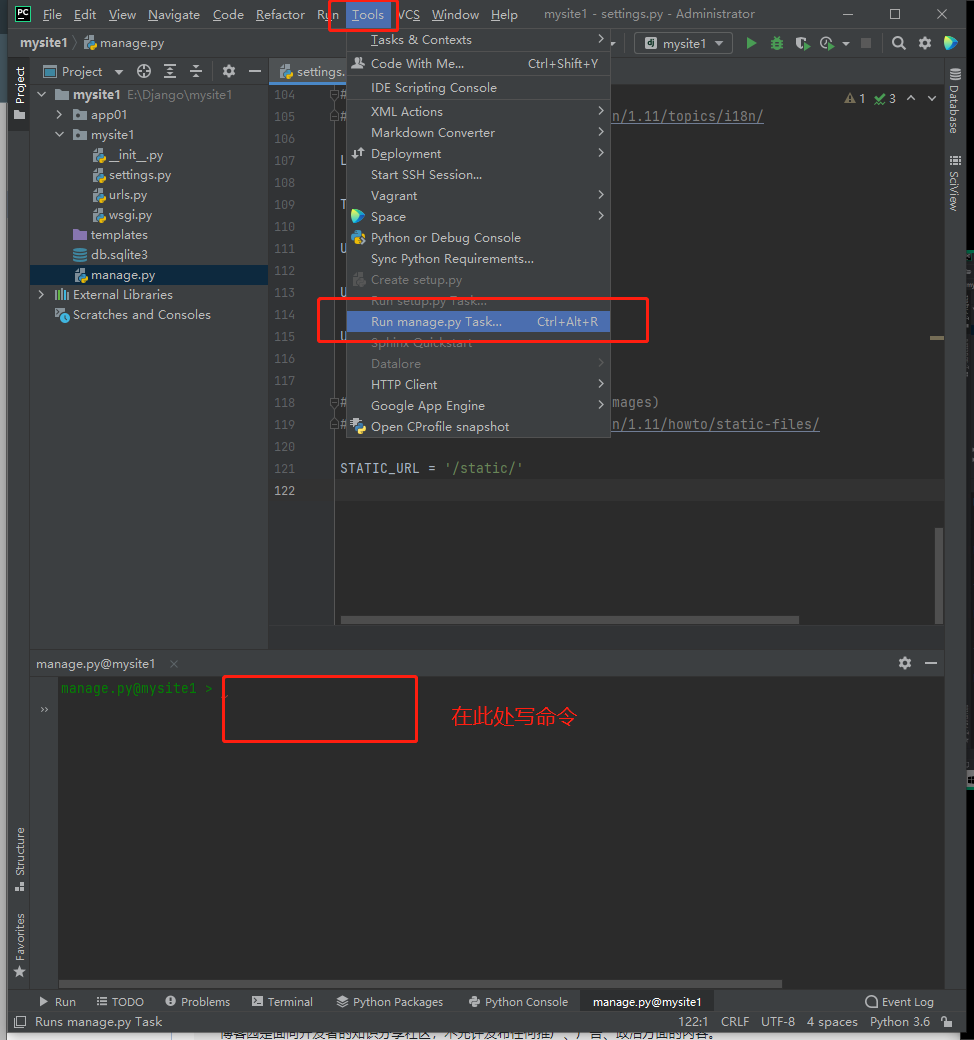974x1040 pixels.
Task: Change CRLF line separator in status bar
Action: tap(735, 1022)
